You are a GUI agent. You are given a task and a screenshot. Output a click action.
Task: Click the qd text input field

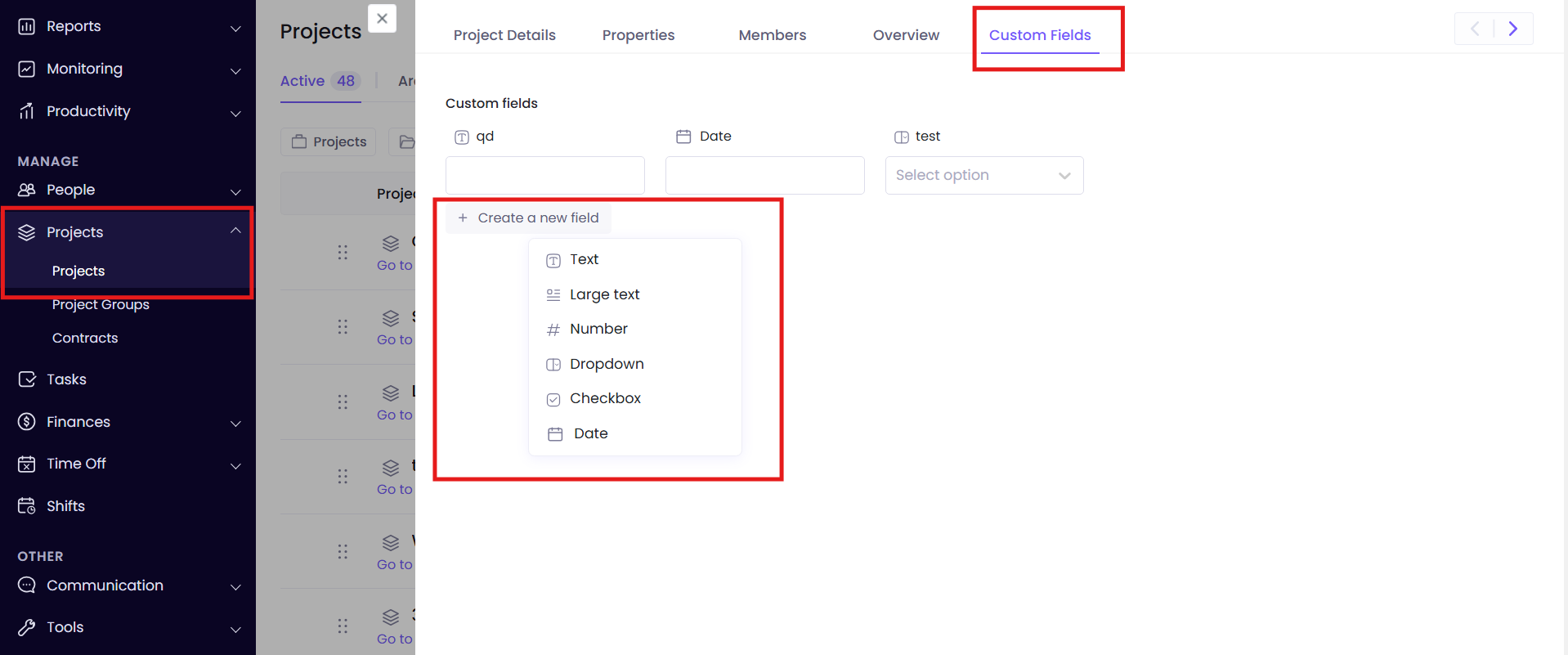[544, 175]
